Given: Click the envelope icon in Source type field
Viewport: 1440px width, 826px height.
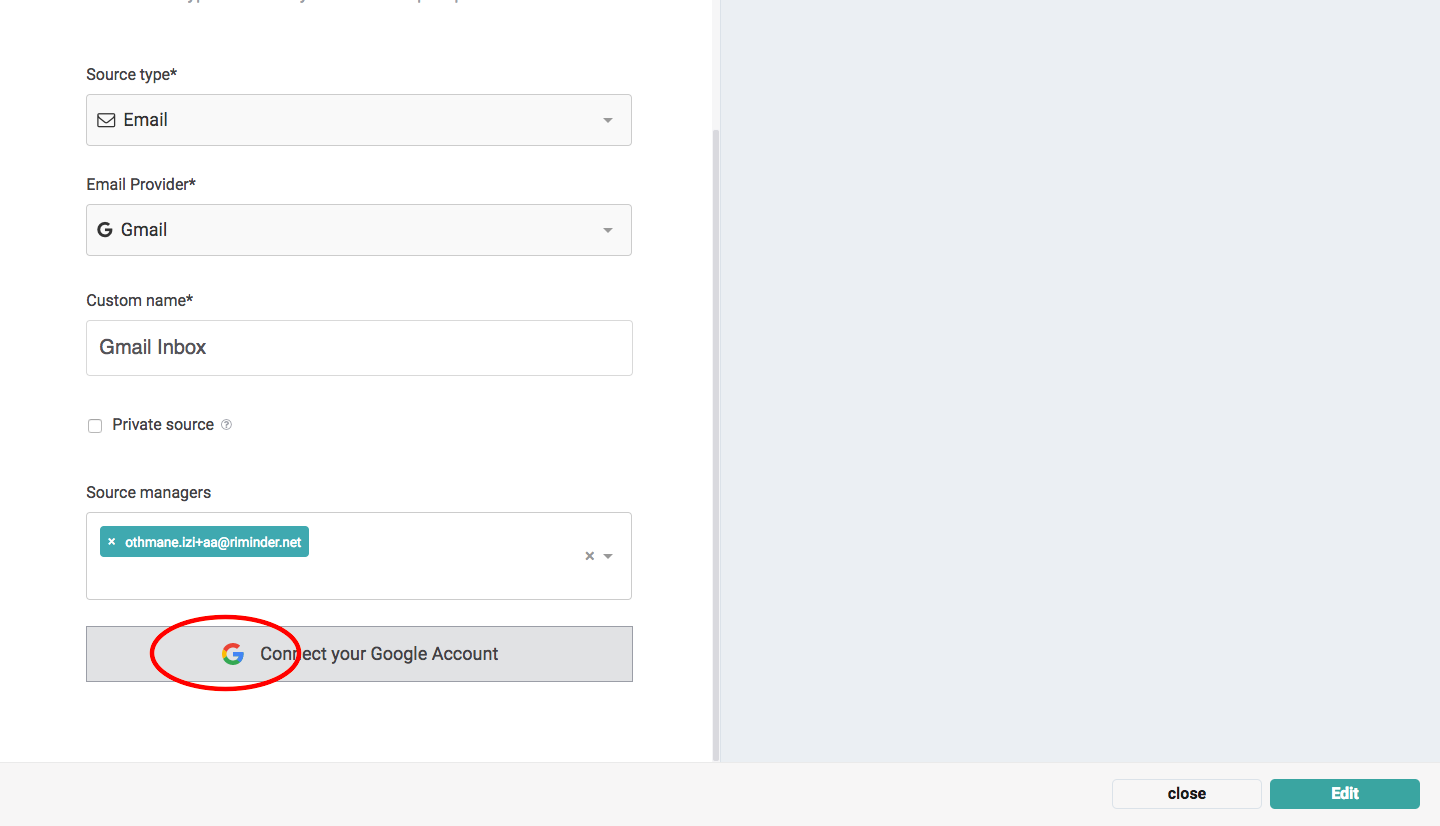Looking at the screenshot, I should click(x=106, y=120).
